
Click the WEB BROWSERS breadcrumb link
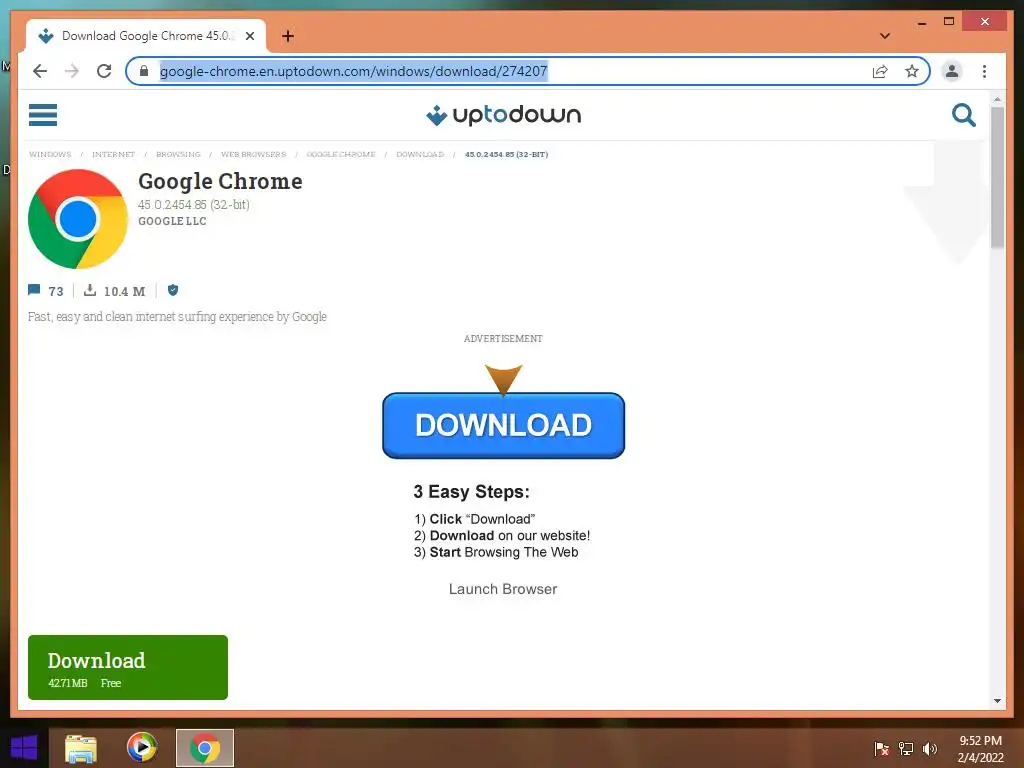253,155
